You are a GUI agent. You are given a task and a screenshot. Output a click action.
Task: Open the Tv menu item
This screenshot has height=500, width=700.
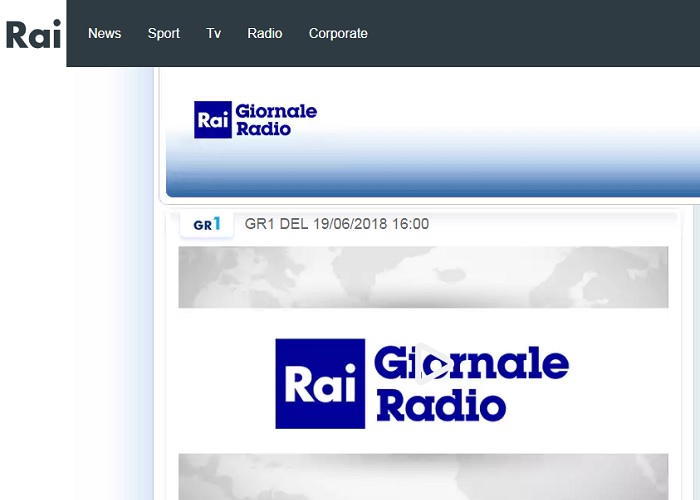(213, 33)
